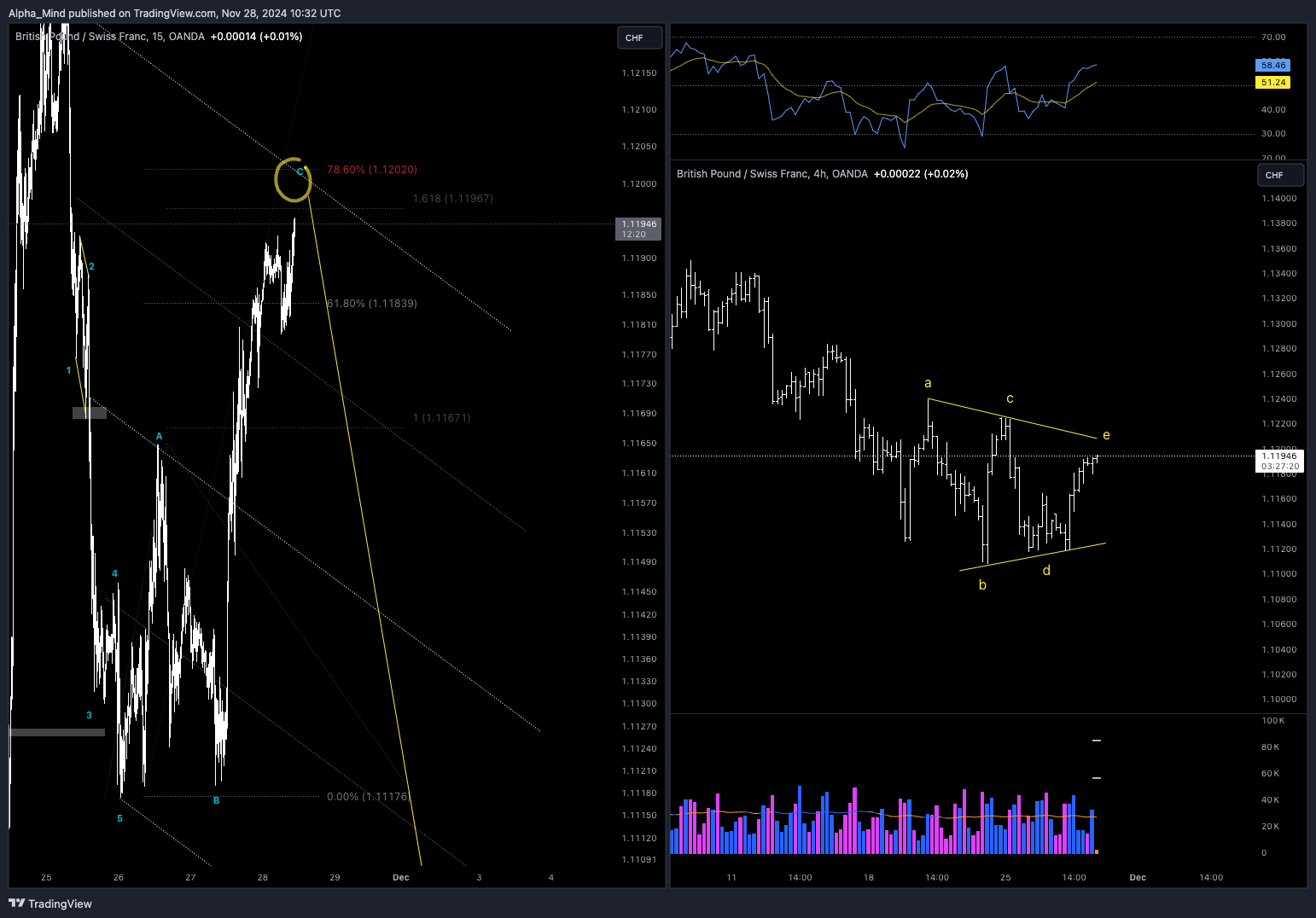This screenshot has width=1316, height=918.
Task: Click the yellow triangle label d on 4h chart
Action: point(1046,570)
